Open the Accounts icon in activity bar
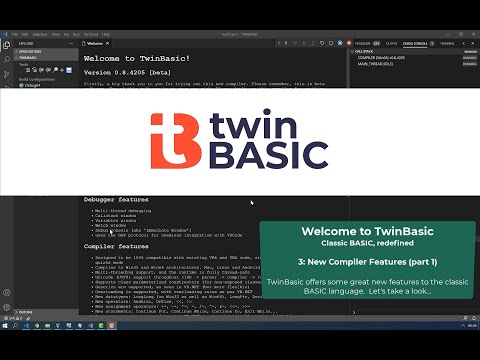This screenshot has width=480, height=360. pos(6,293)
